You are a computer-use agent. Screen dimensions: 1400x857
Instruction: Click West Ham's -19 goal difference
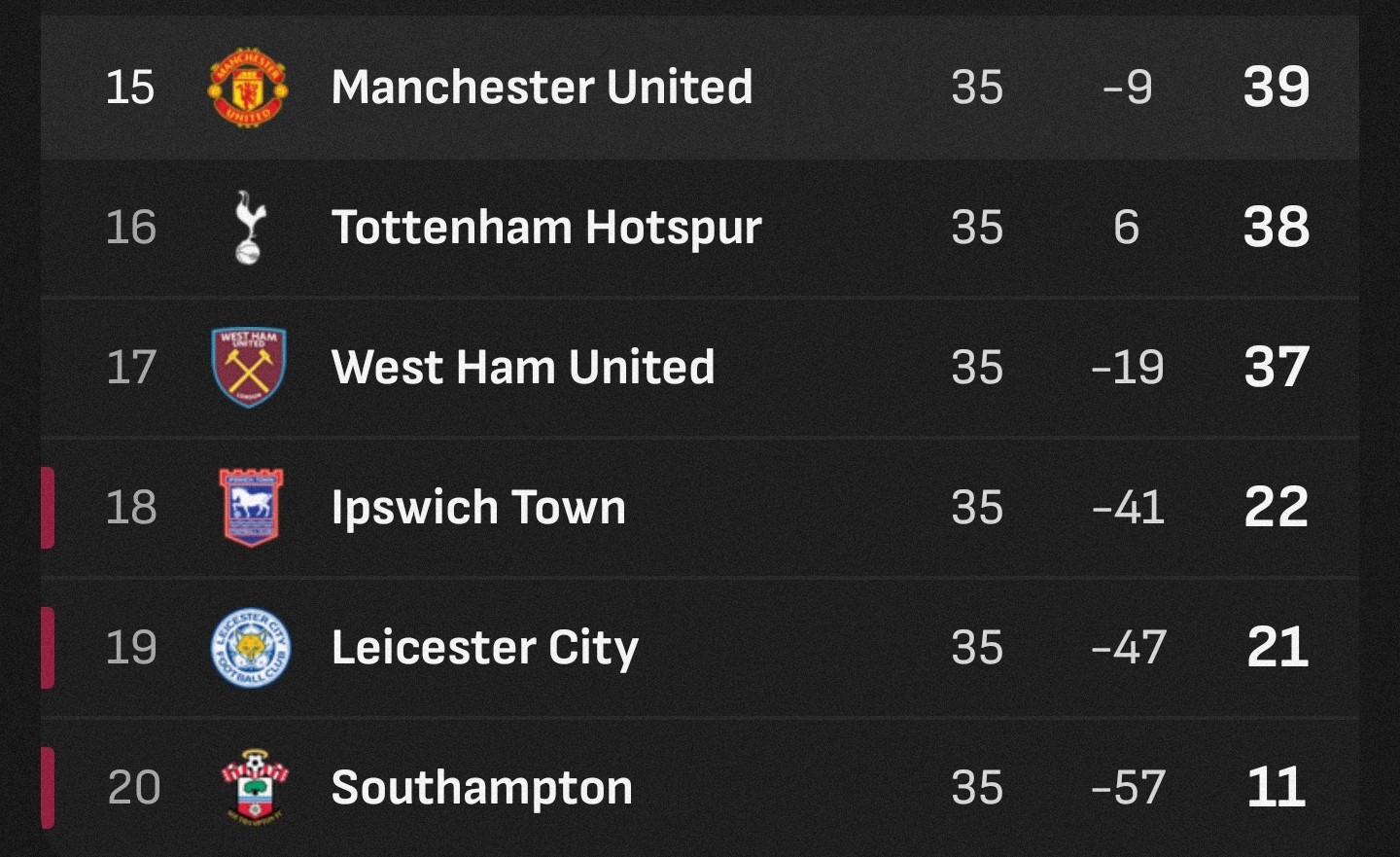point(1128,368)
